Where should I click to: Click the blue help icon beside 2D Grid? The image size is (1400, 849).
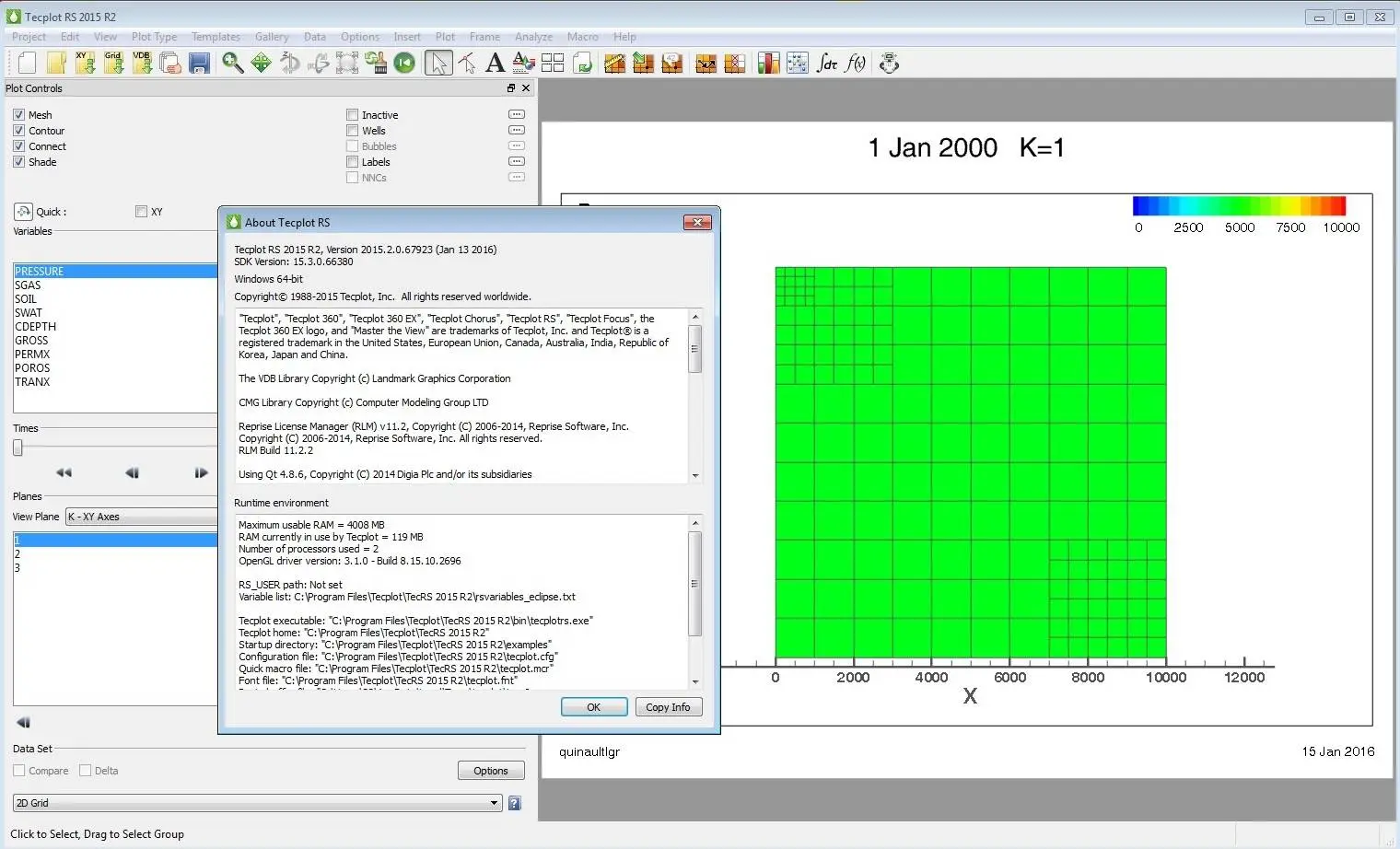coord(514,803)
